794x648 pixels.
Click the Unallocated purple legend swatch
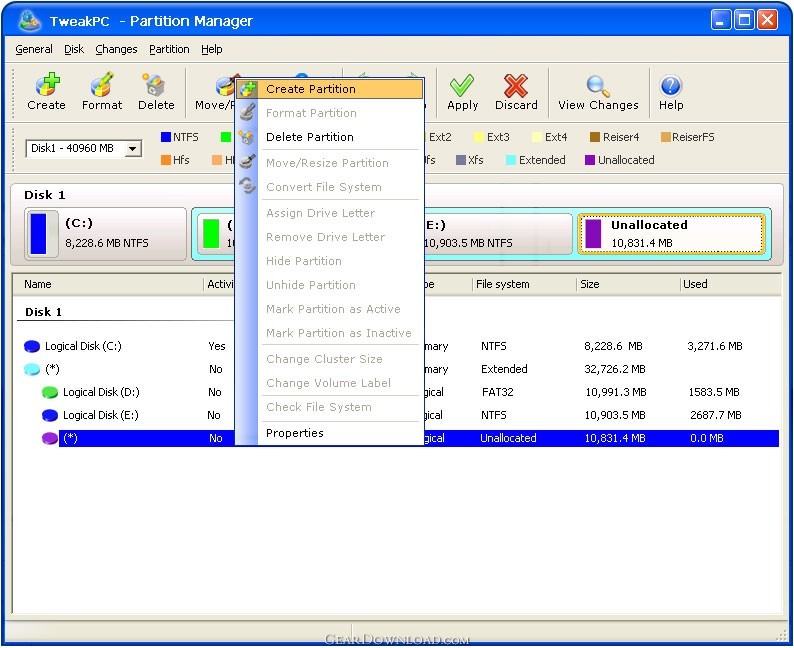tap(589, 160)
